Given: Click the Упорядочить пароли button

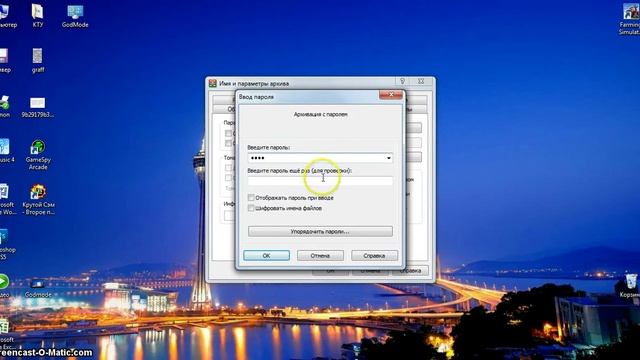Looking at the screenshot, I should tap(320, 231).
